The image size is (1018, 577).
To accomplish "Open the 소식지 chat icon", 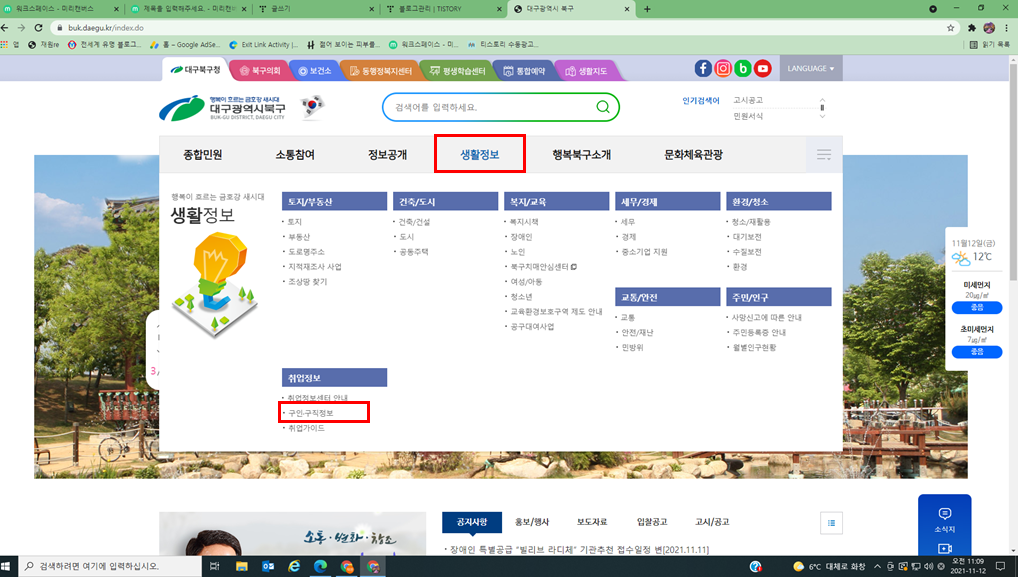I will [x=945, y=514].
